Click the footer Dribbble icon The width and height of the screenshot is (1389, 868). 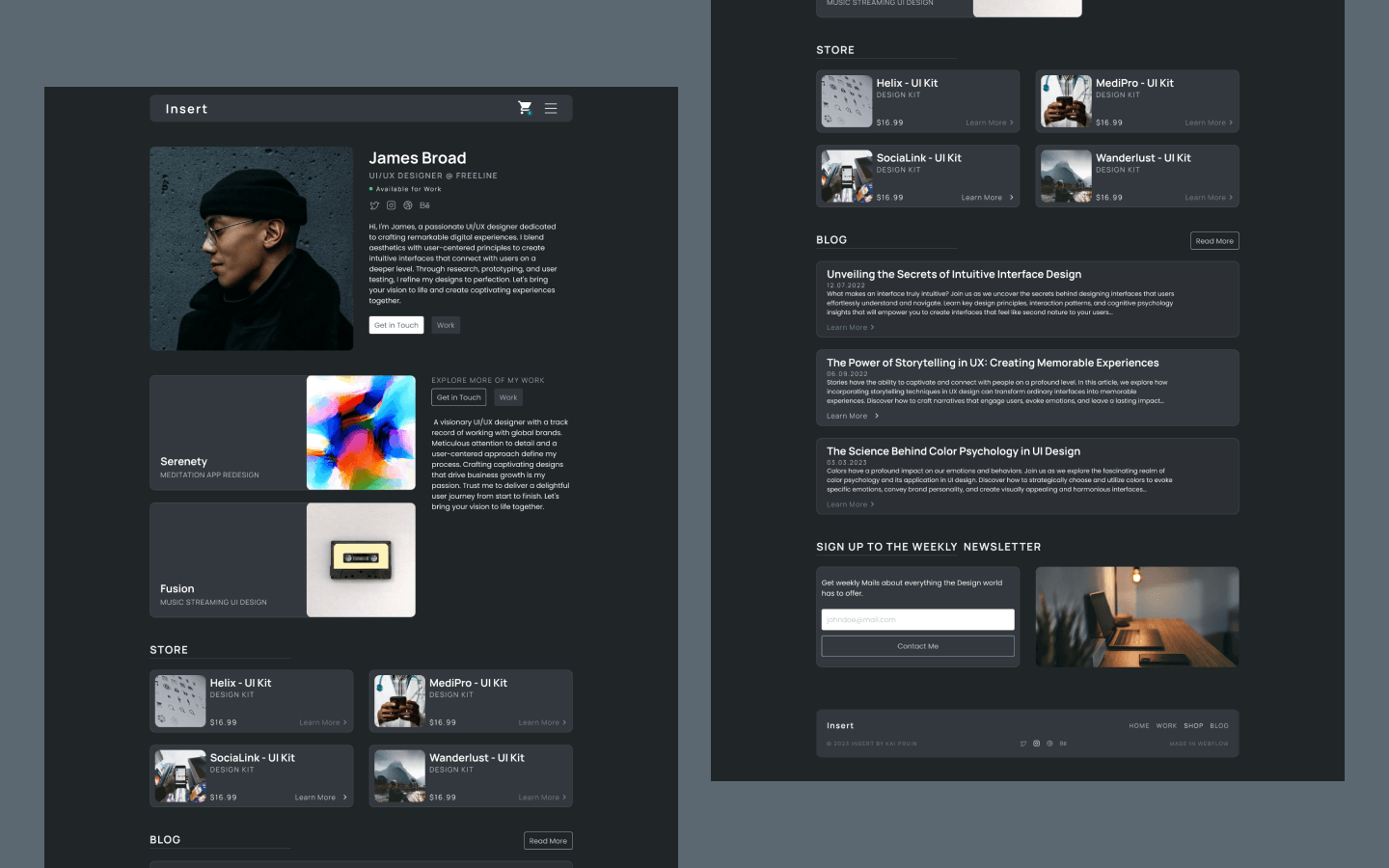click(1049, 744)
